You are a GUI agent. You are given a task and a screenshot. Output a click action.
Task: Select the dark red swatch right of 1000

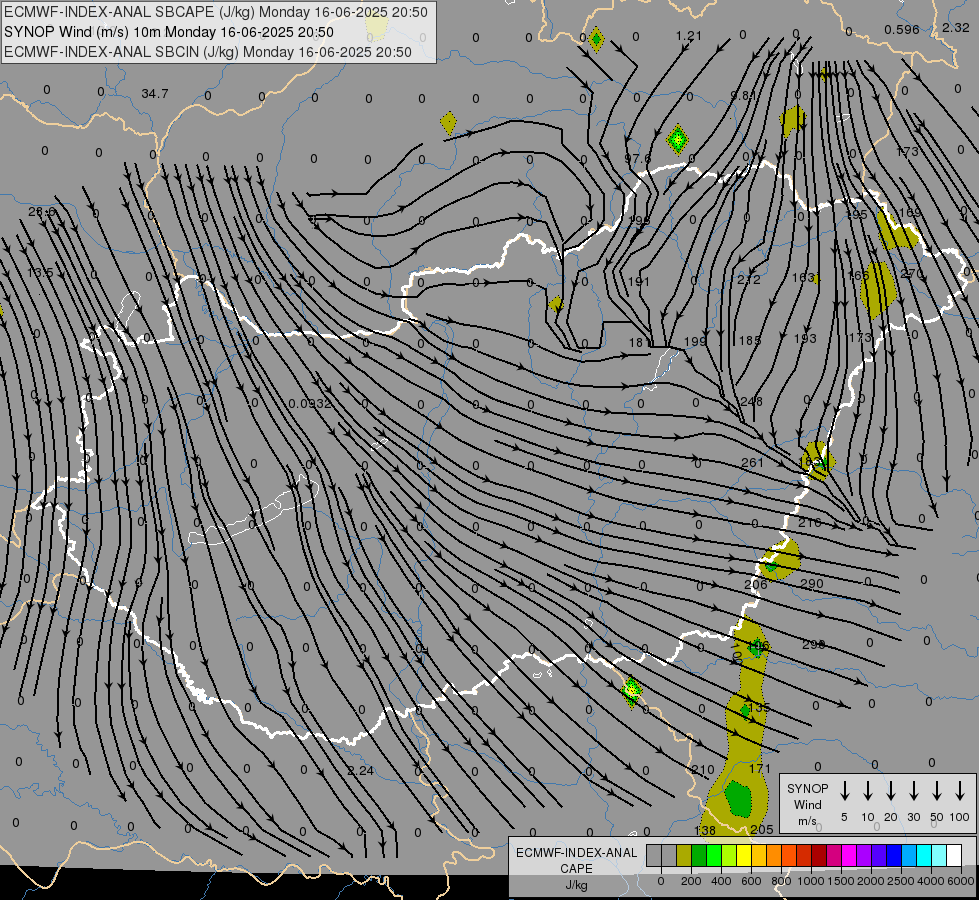[x=819, y=855]
